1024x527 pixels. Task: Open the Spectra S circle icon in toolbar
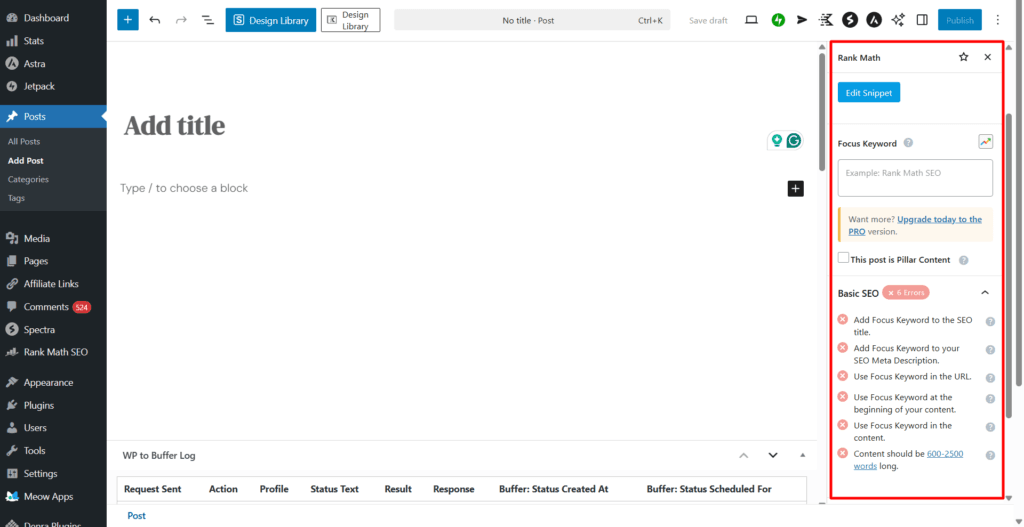(x=850, y=20)
